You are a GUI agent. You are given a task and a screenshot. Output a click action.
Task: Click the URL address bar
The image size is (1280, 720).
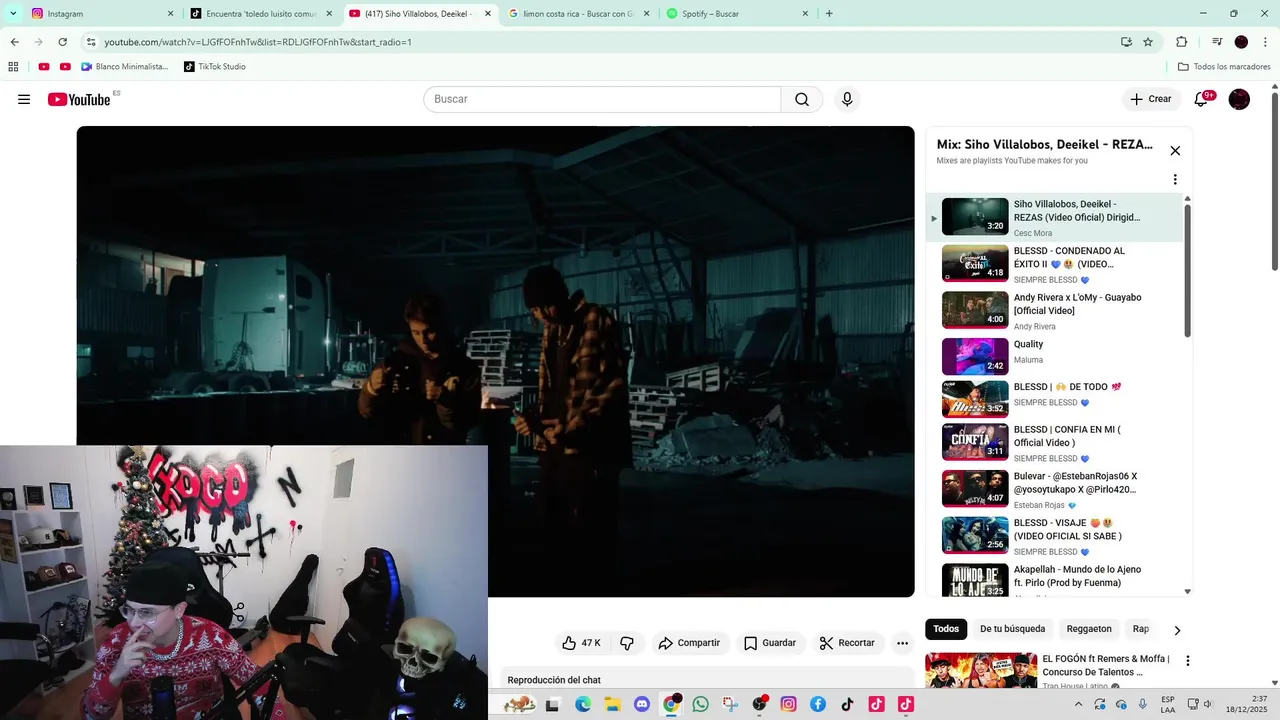click(600, 42)
